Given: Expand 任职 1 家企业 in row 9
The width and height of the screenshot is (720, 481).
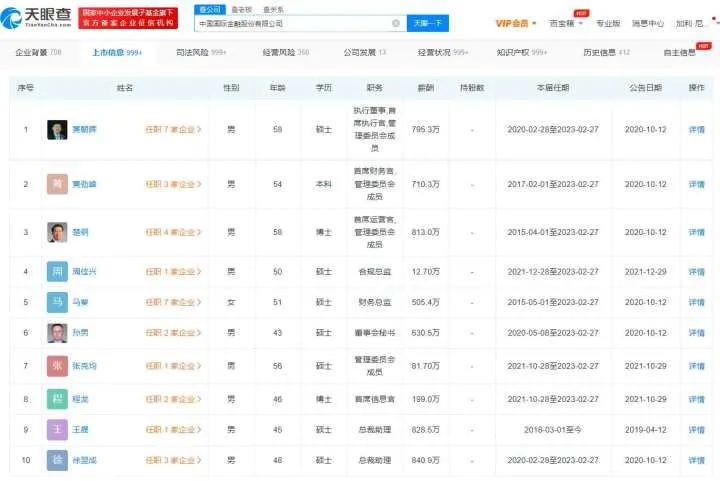Looking at the screenshot, I should 174,430.
